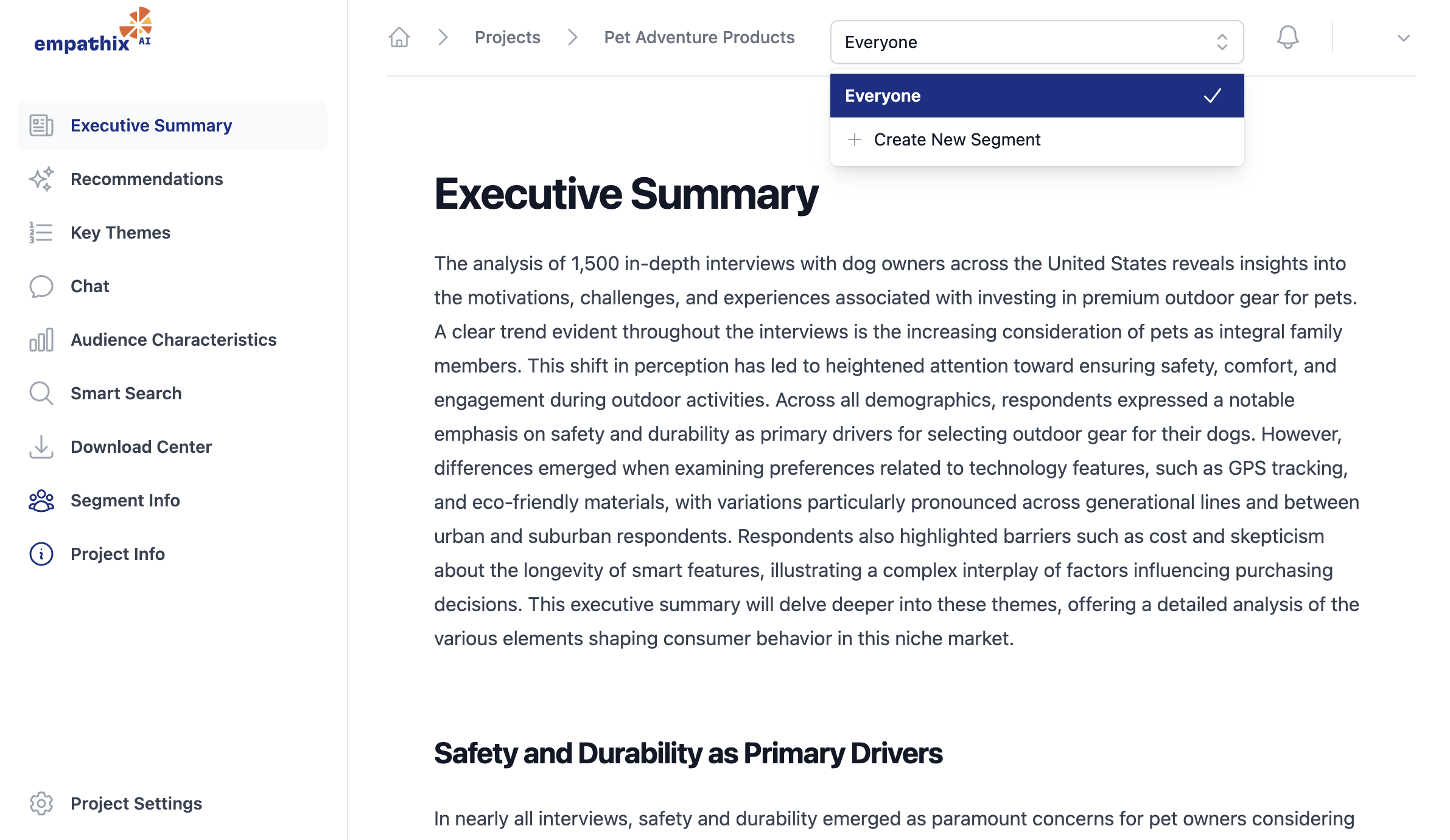Click the Smart Search magnifier icon

41,393
